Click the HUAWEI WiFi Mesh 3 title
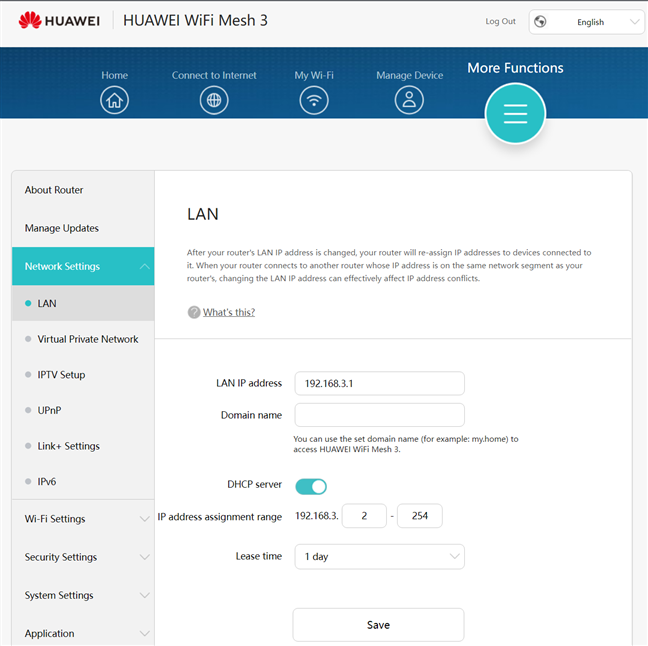The width and height of the screenshot is (648, 646). coord(195,20)
